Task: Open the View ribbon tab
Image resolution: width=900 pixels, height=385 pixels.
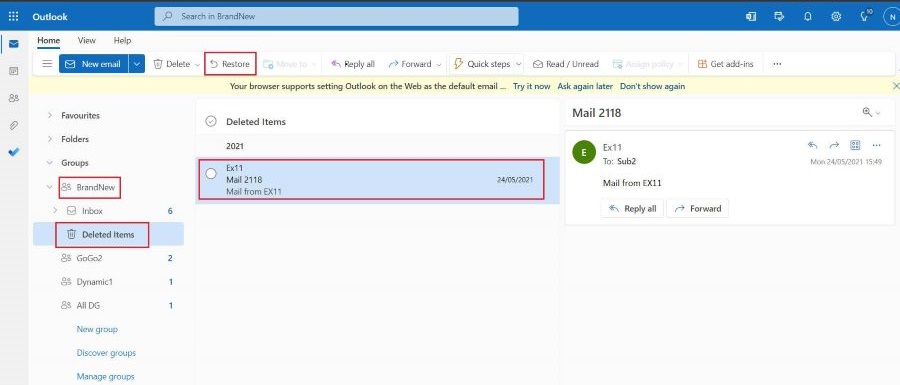Action: (87, 40)
